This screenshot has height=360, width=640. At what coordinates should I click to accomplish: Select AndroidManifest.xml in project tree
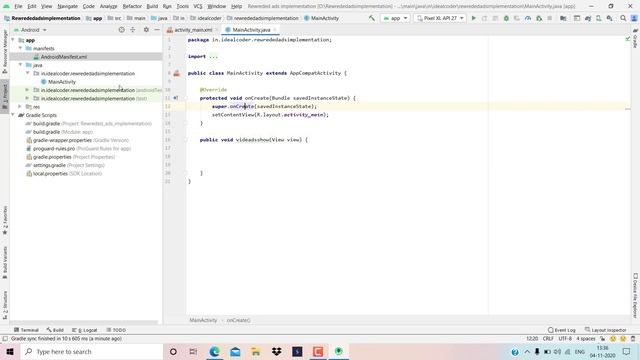(x=86, y=57)
